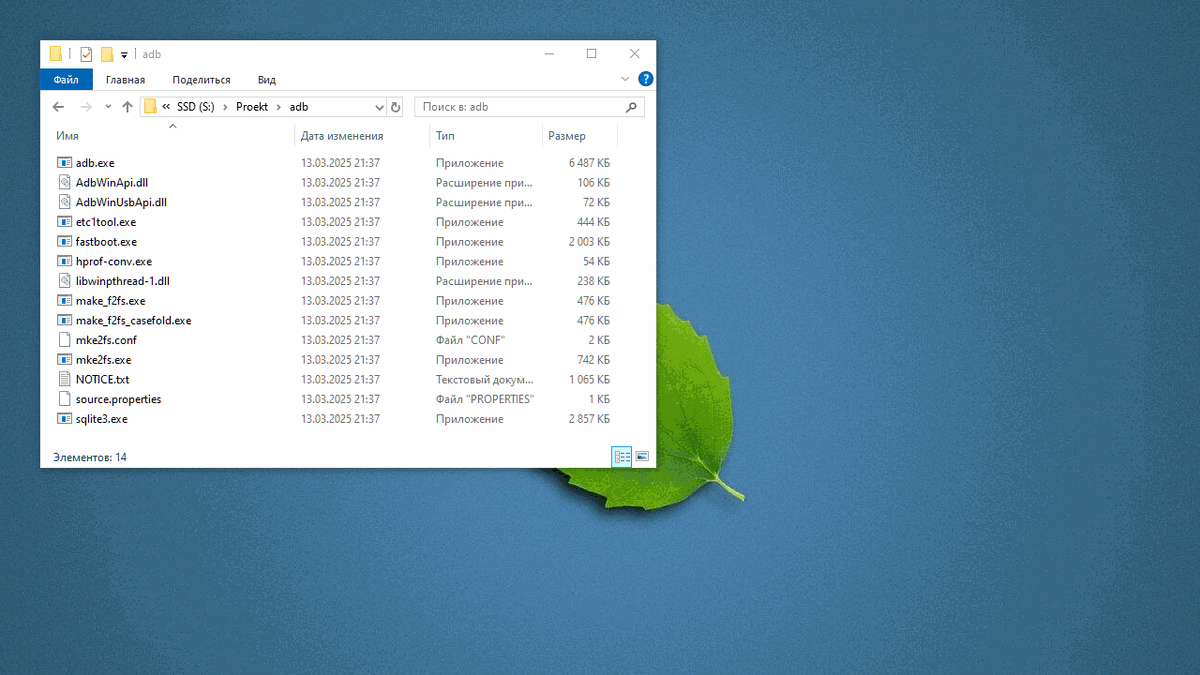
Task: Click the make_f2fs.exe icon
Action: [65, 301]
